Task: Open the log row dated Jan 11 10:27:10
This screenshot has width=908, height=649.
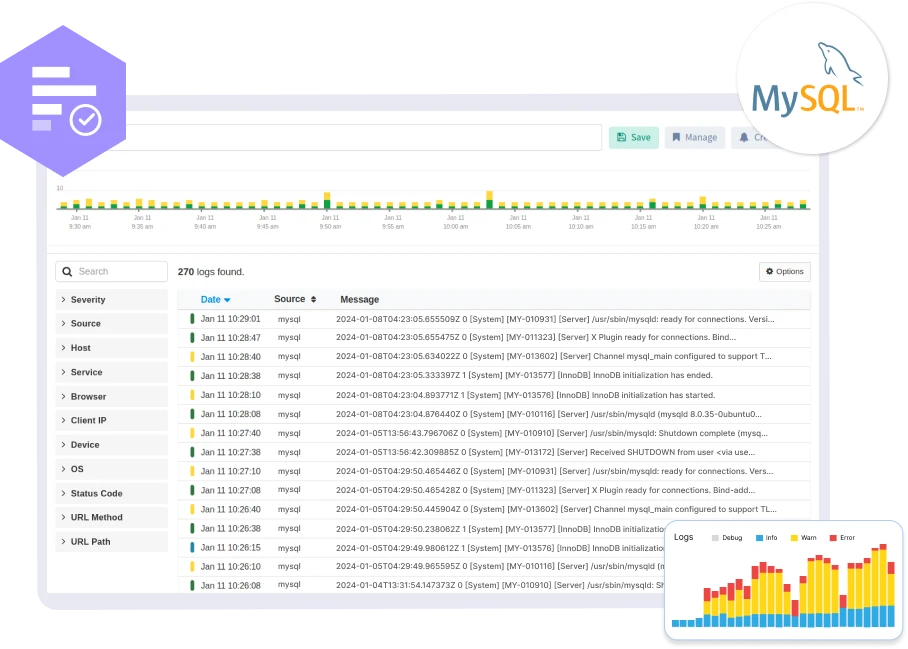Action: tap(494, 471)
